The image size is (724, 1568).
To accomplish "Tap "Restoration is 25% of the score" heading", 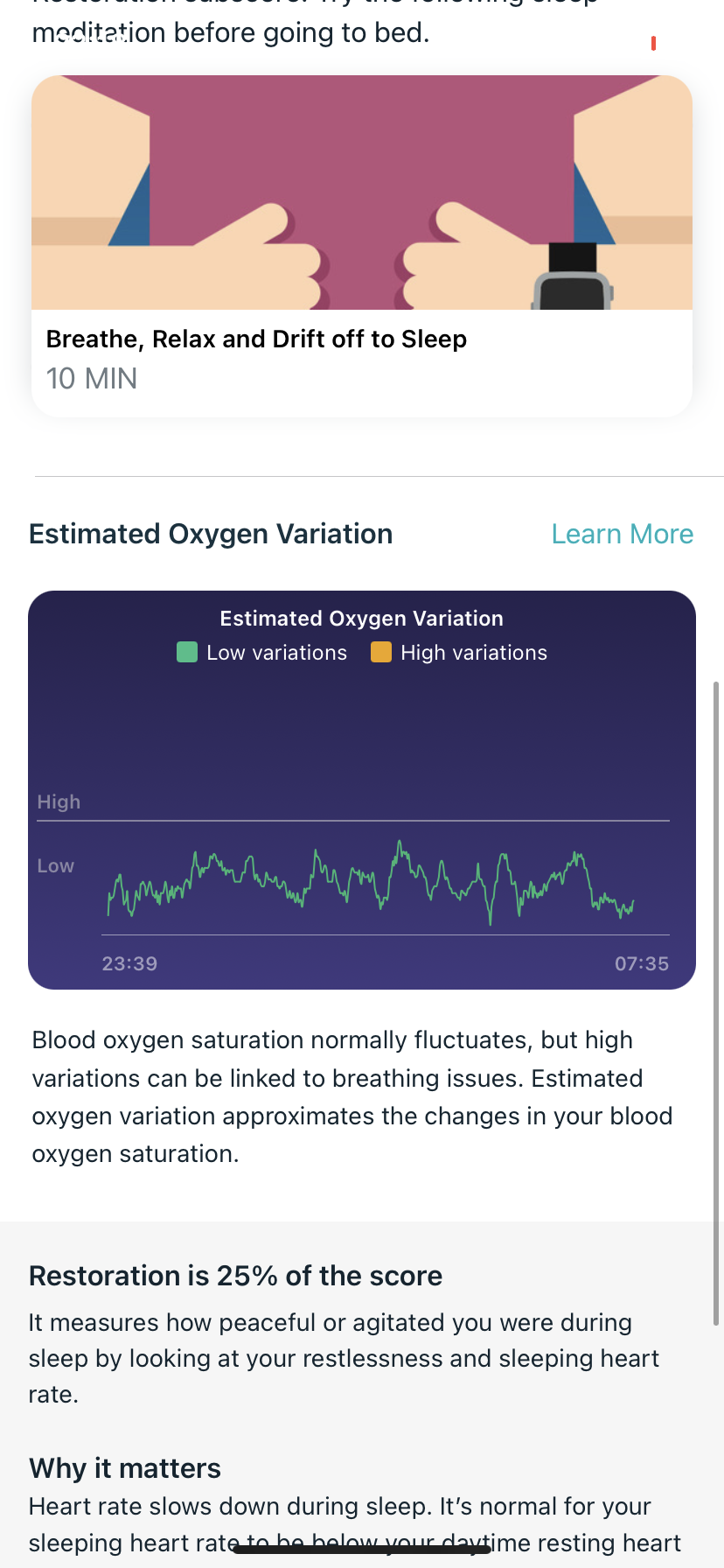I will pos(235,1276).
